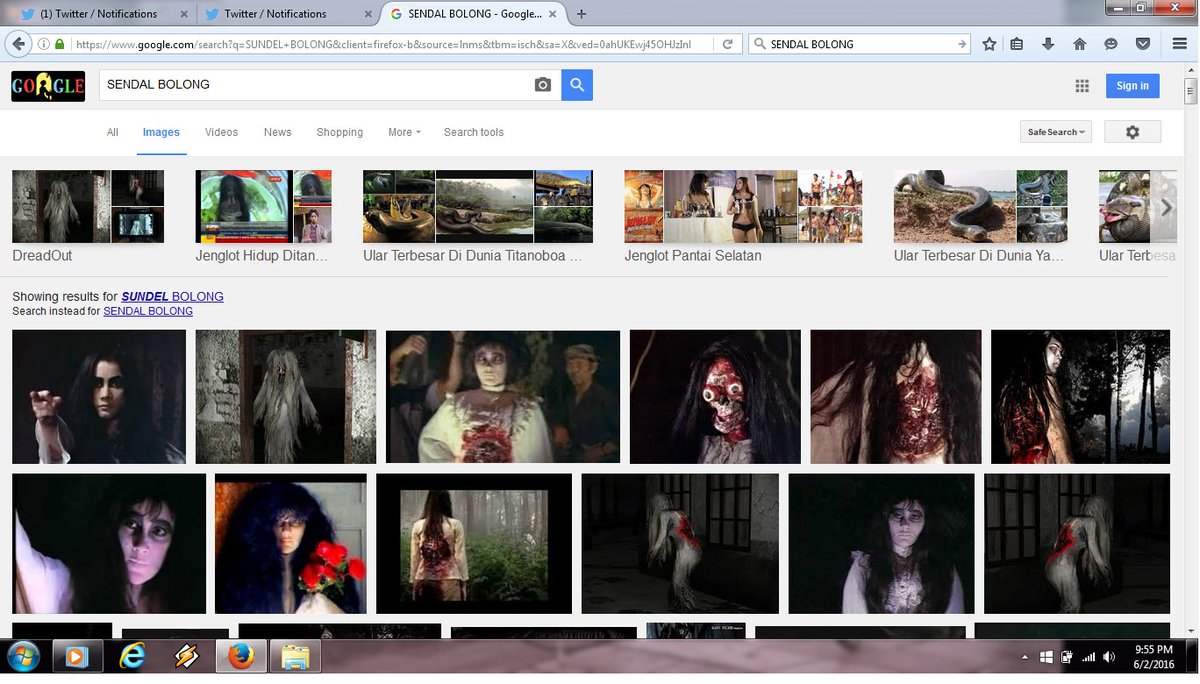Image resolution: width=1200 pixels, height=684 pixels.
Task: Open a new tab with plus button
Action: point(582,14)
